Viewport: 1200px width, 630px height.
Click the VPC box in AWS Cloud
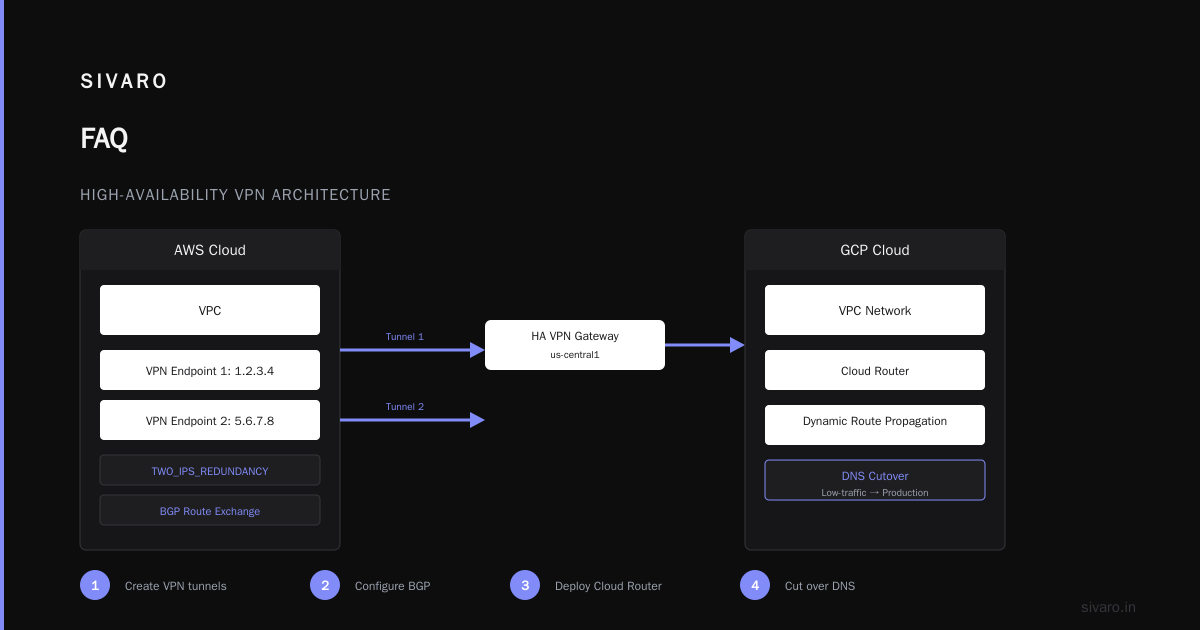[210, 310]
